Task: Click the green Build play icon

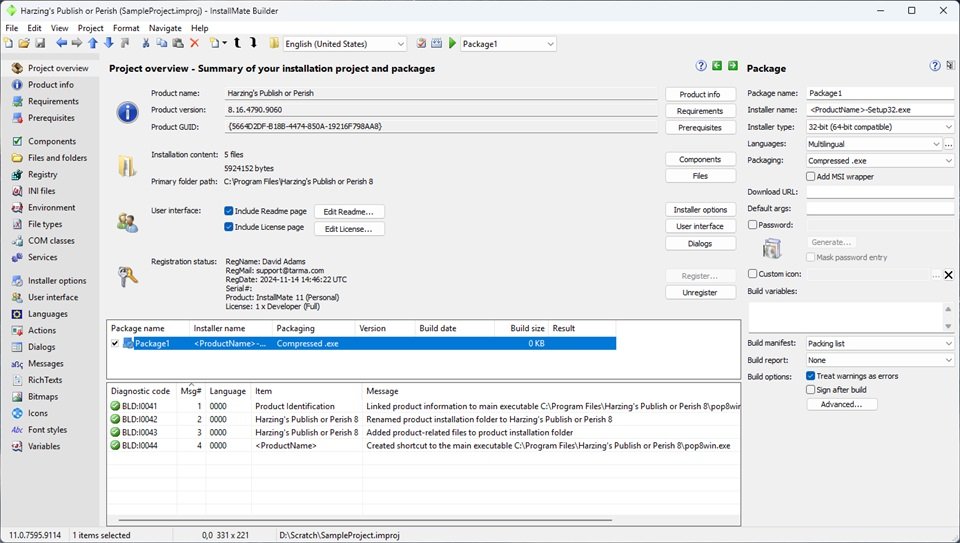Action: [x=452, y=43]
